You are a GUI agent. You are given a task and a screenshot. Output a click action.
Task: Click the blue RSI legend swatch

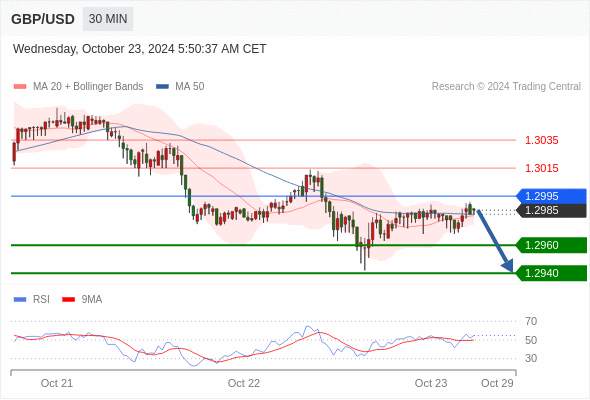[20, 300]
